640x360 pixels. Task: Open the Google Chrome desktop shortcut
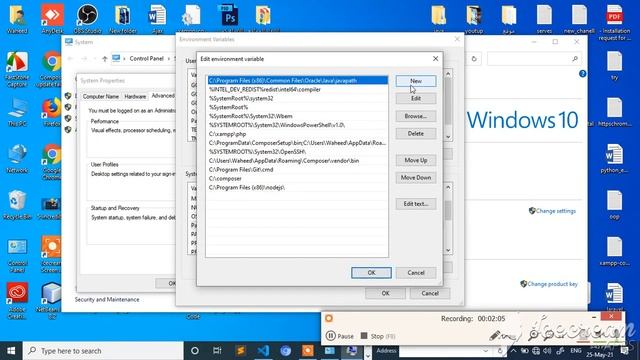52,162
